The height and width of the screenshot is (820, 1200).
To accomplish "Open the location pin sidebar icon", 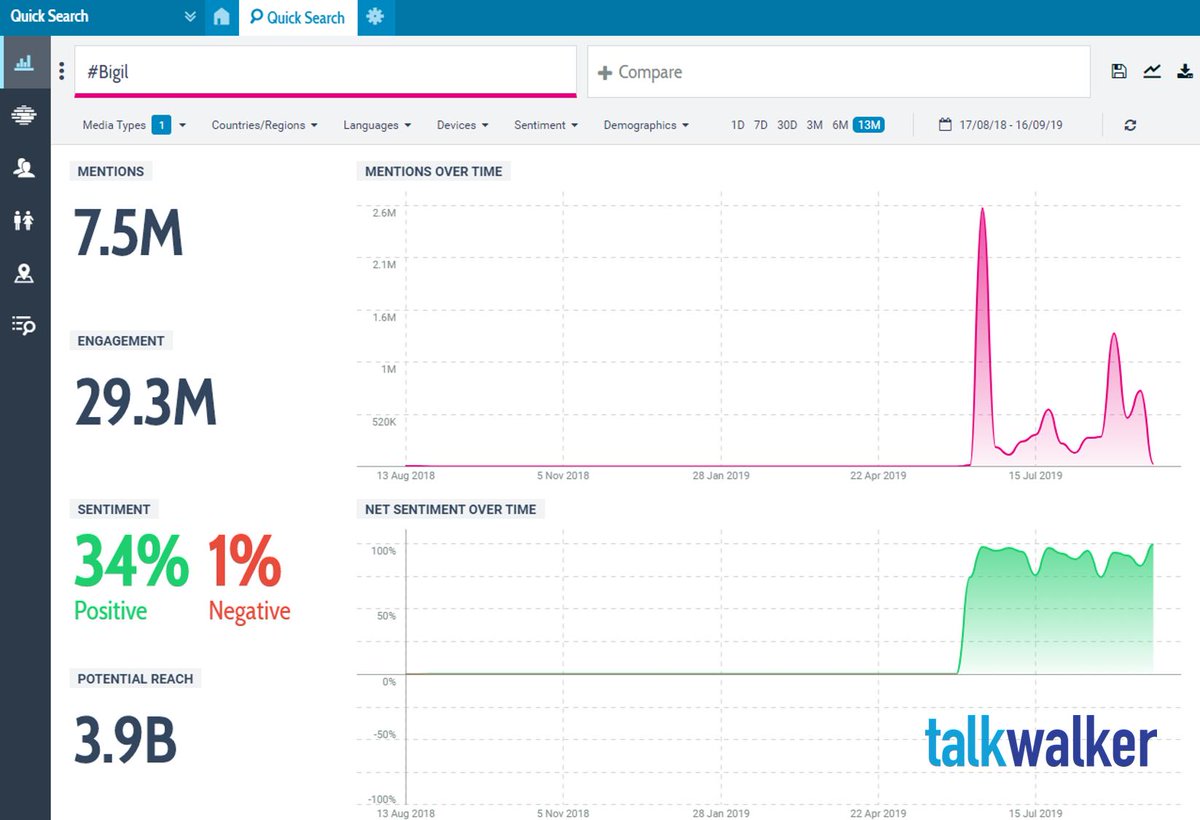I will [x=24, y=273].
